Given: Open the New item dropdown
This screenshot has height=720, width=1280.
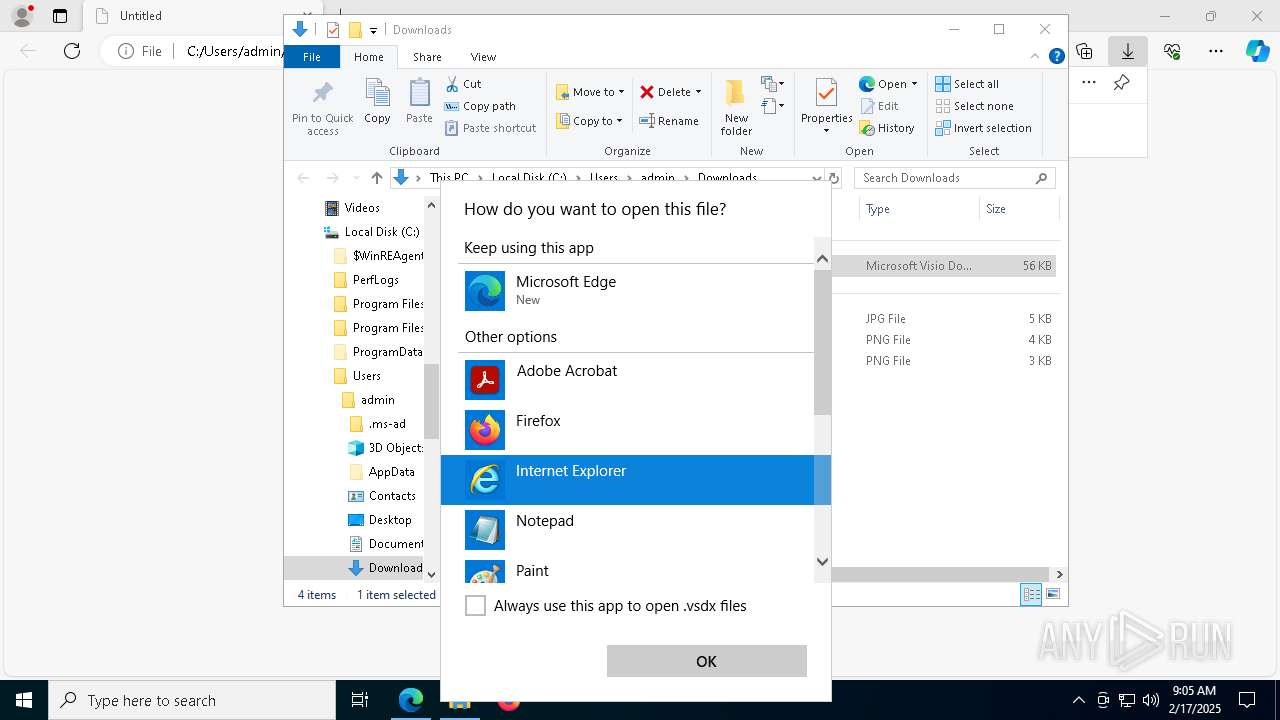Looking at the screenshot, I should coord(773,83).
